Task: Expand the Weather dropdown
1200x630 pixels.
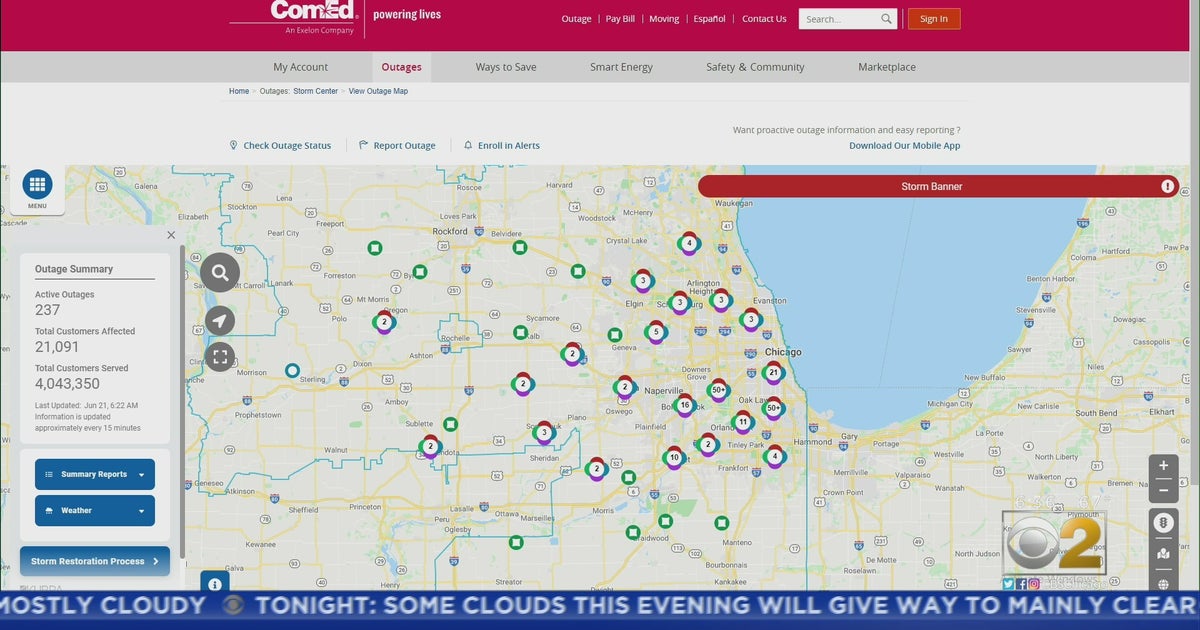Action: (x=95, y=510)
